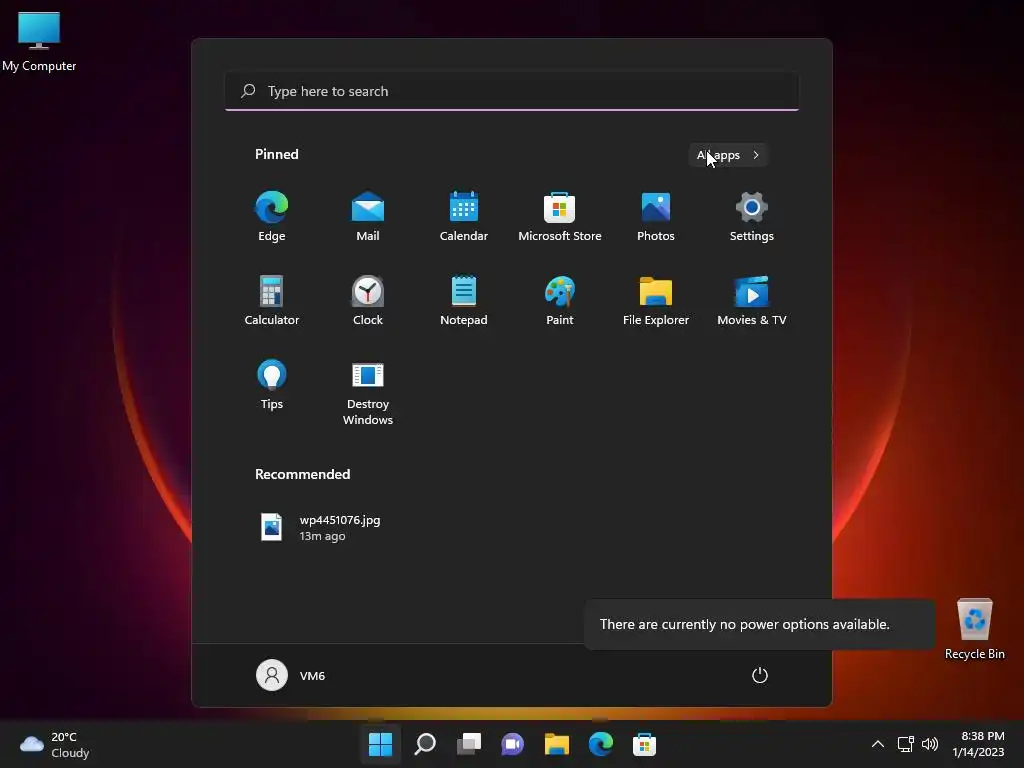
Task: Select the My Computer desktop icon
Action: pos(39,42)
